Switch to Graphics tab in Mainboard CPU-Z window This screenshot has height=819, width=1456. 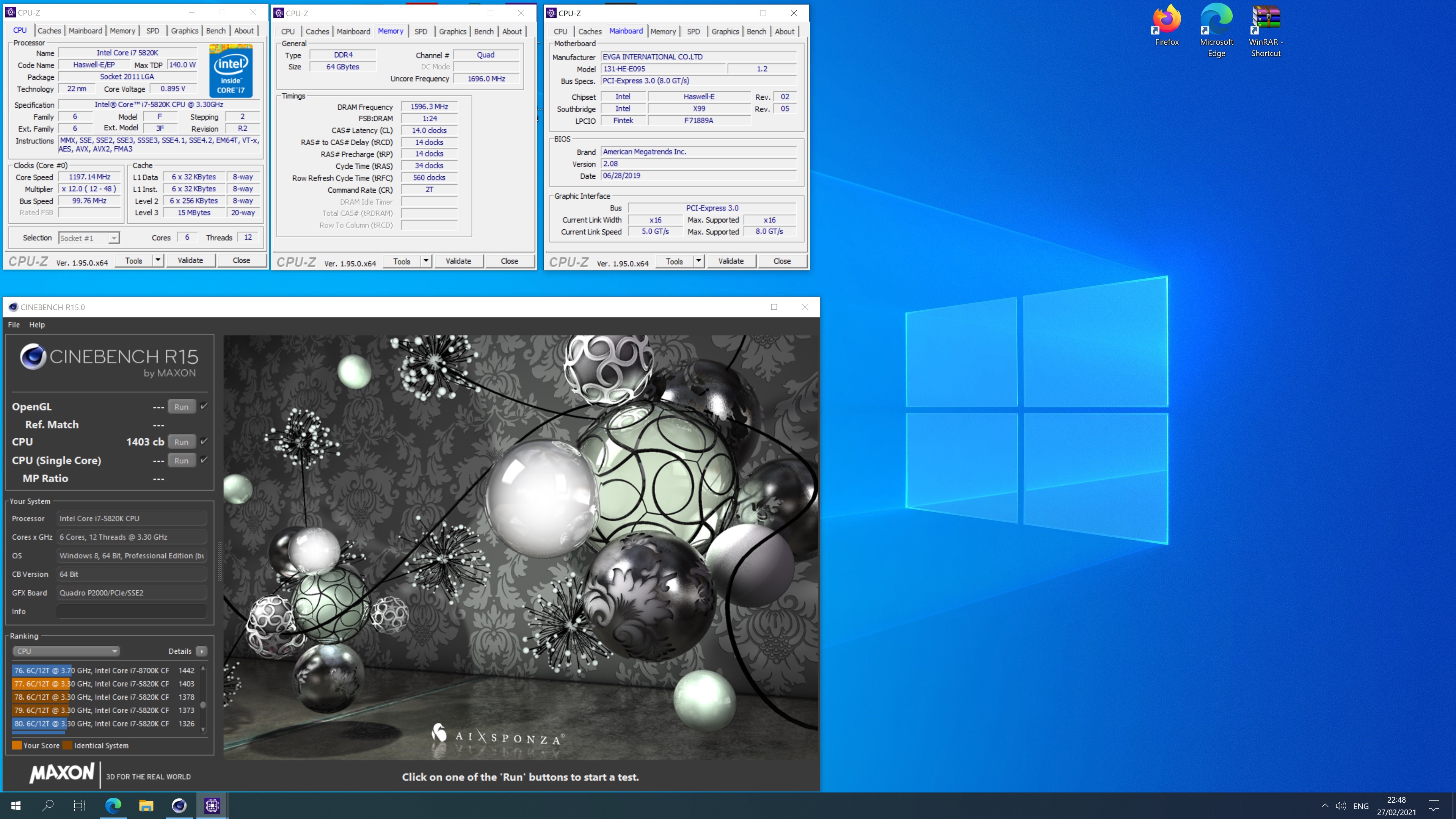pyautogui.click(x=725, y=31)
